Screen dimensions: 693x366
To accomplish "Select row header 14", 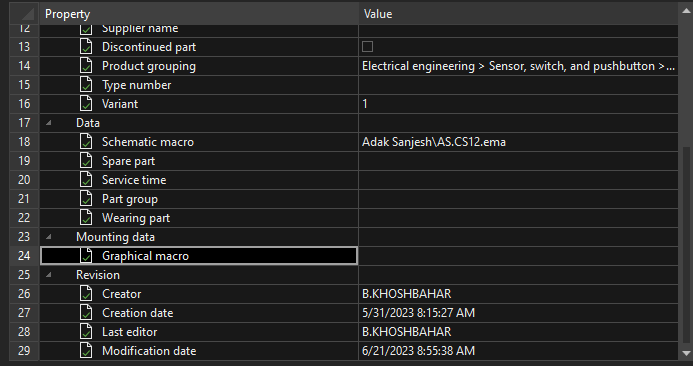I will pyautogui.click(x=24, y=66).
